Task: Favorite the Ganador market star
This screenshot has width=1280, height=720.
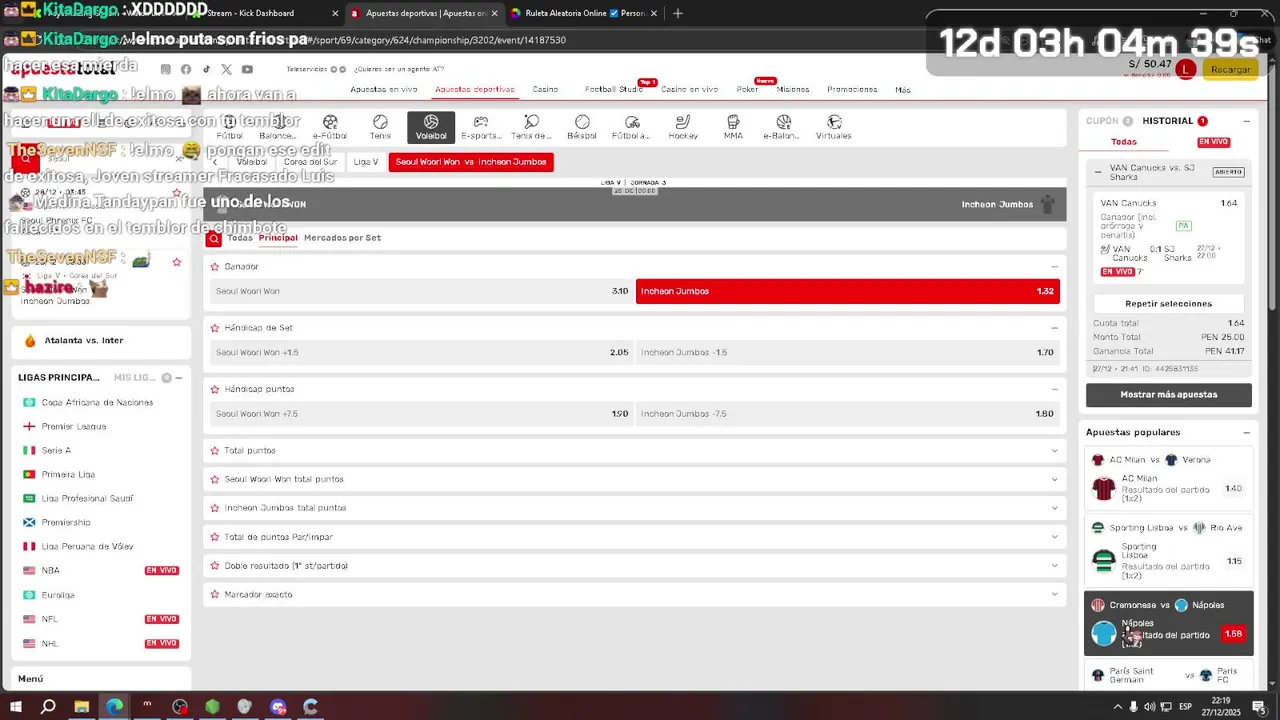Action: click(214, 267)
